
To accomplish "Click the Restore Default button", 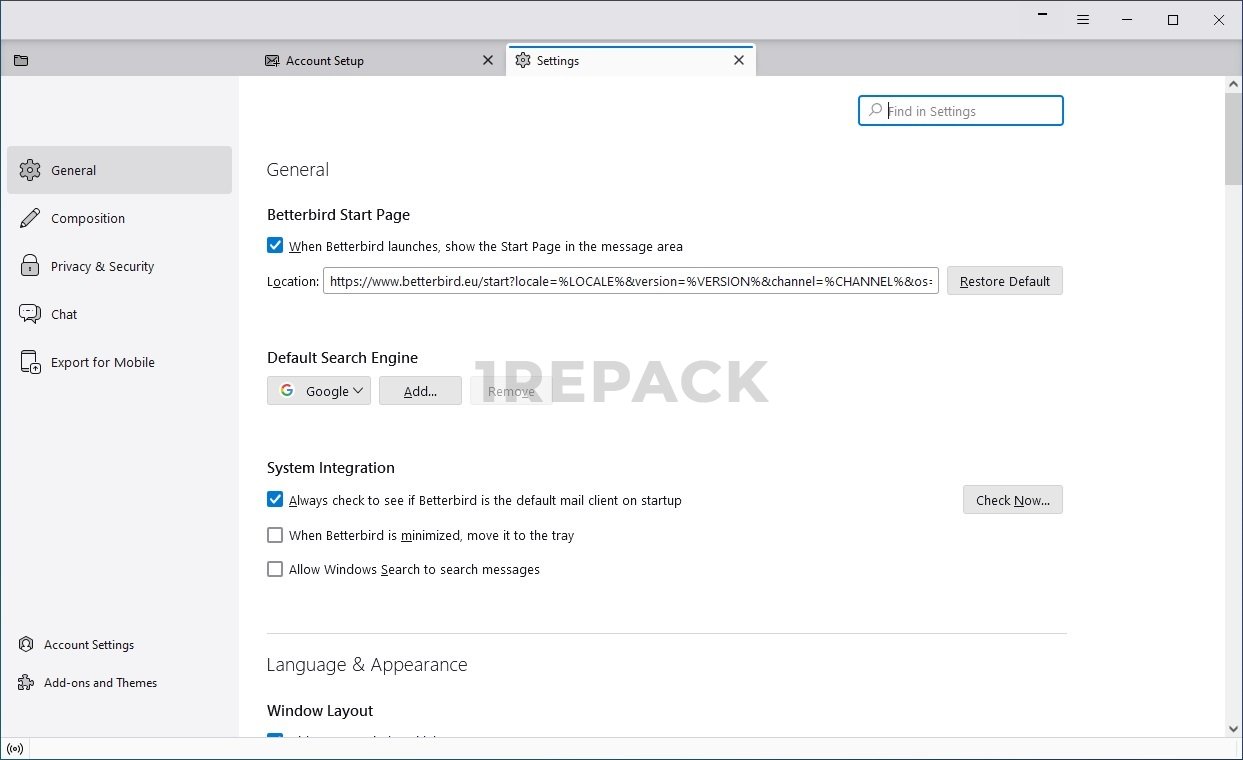I will pyautogui.click(x=1004, y=281).
